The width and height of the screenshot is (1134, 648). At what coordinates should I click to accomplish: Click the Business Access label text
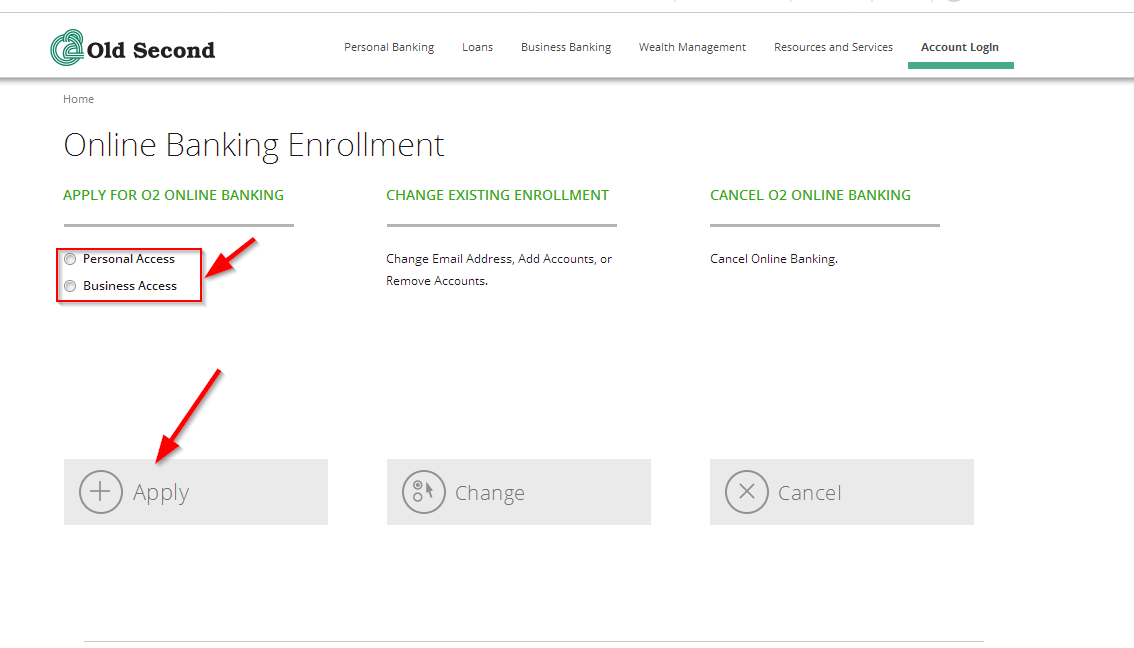[130, 286]
